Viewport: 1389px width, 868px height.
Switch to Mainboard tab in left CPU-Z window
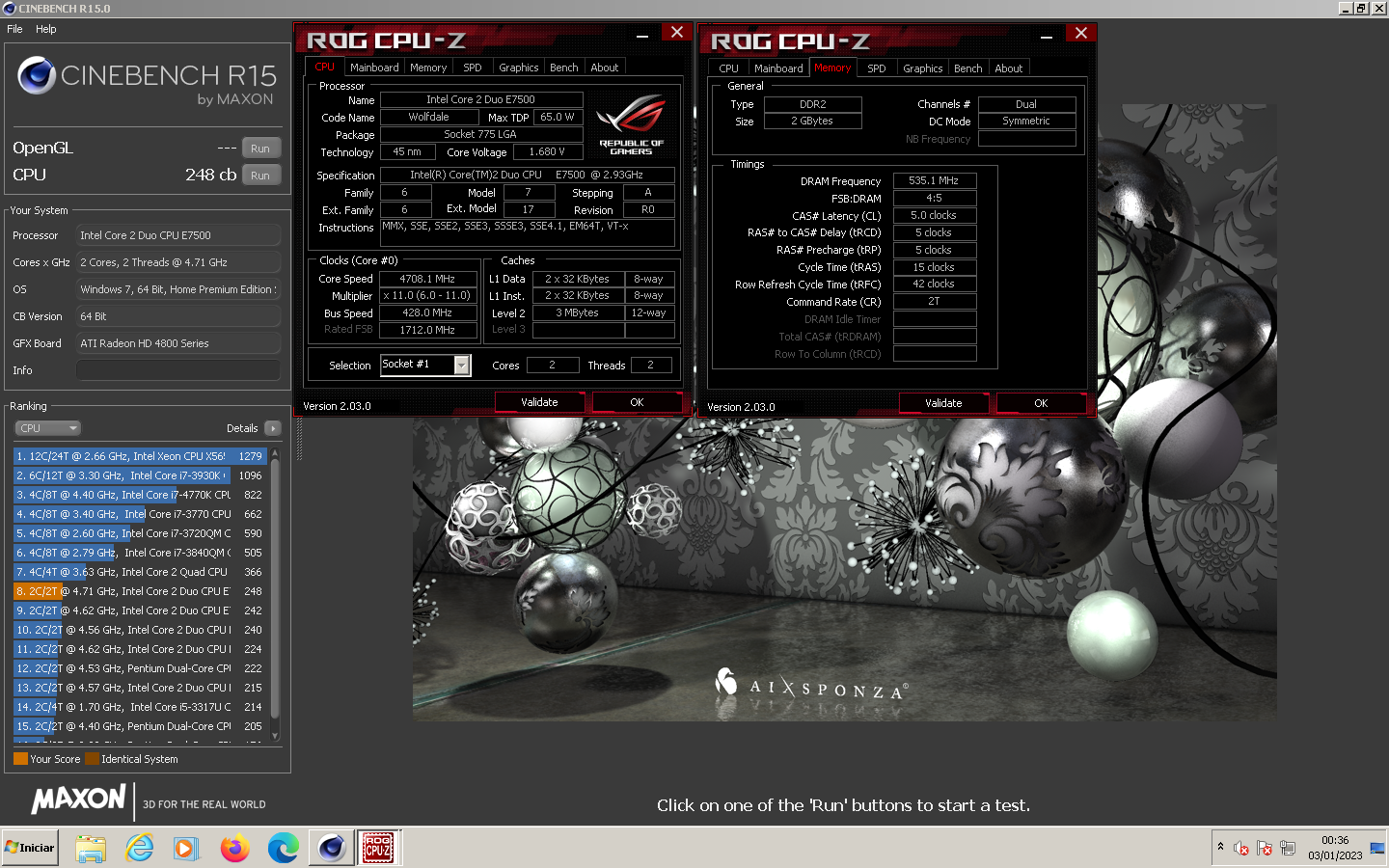[x=374, y=68]
